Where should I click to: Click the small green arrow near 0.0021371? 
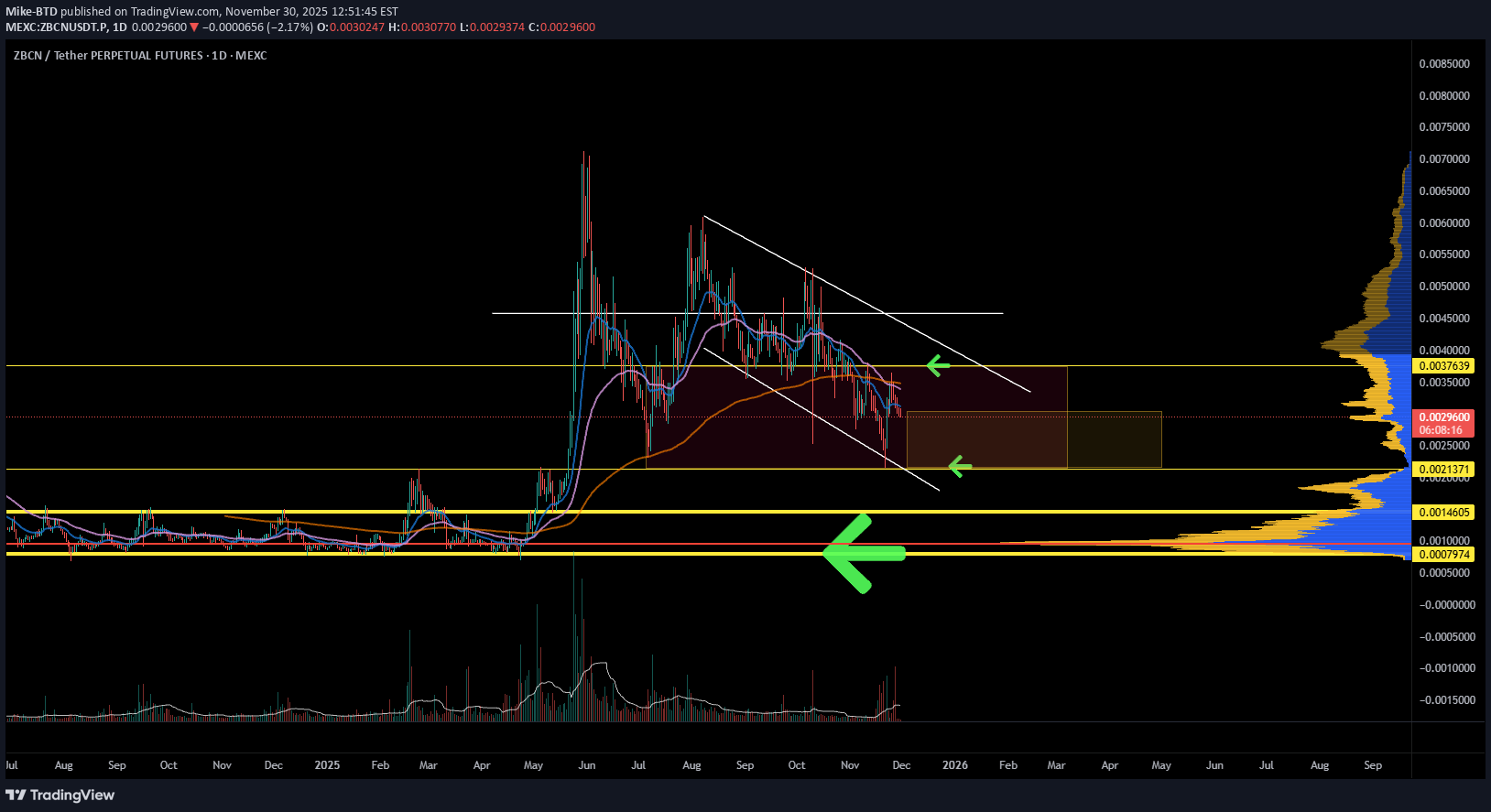958,468
